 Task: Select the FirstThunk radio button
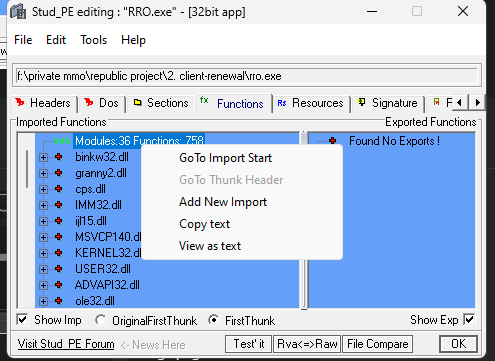tap(213, 320)
